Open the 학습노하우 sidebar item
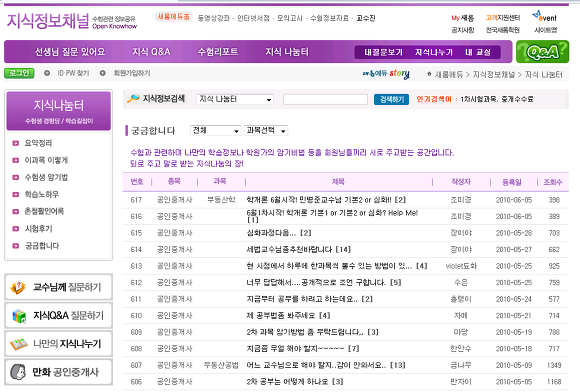This screenshot has height=392, width=580. [x=41, y=194]
